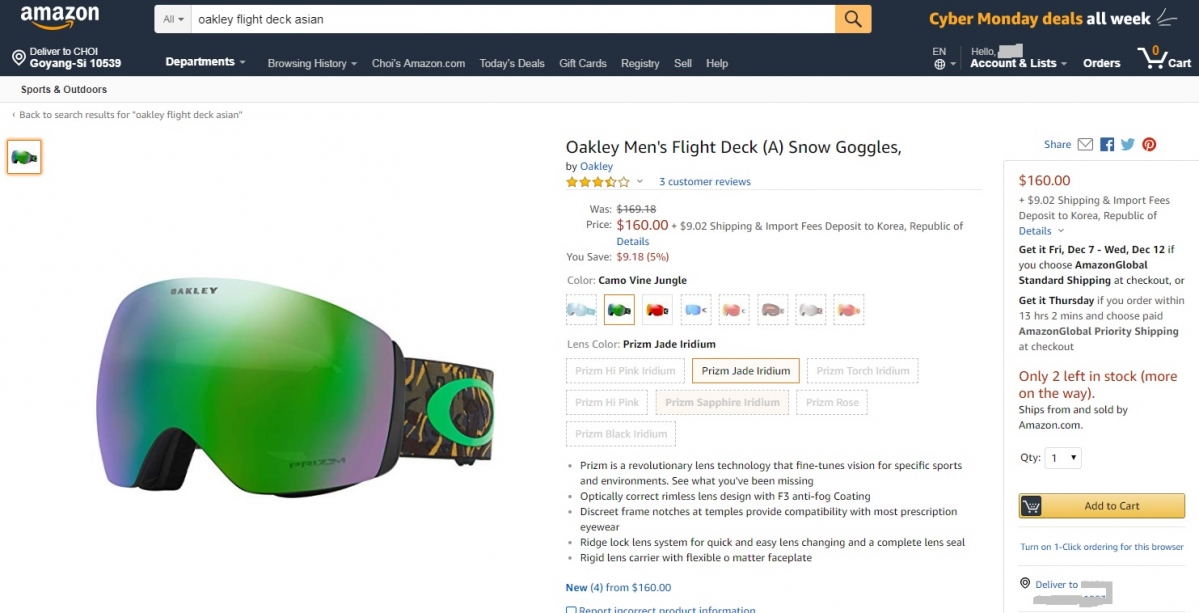Check Report incorrect product information box
Image resolution: width=1199 pixels, height=613 pixels.
pos(570,610)
